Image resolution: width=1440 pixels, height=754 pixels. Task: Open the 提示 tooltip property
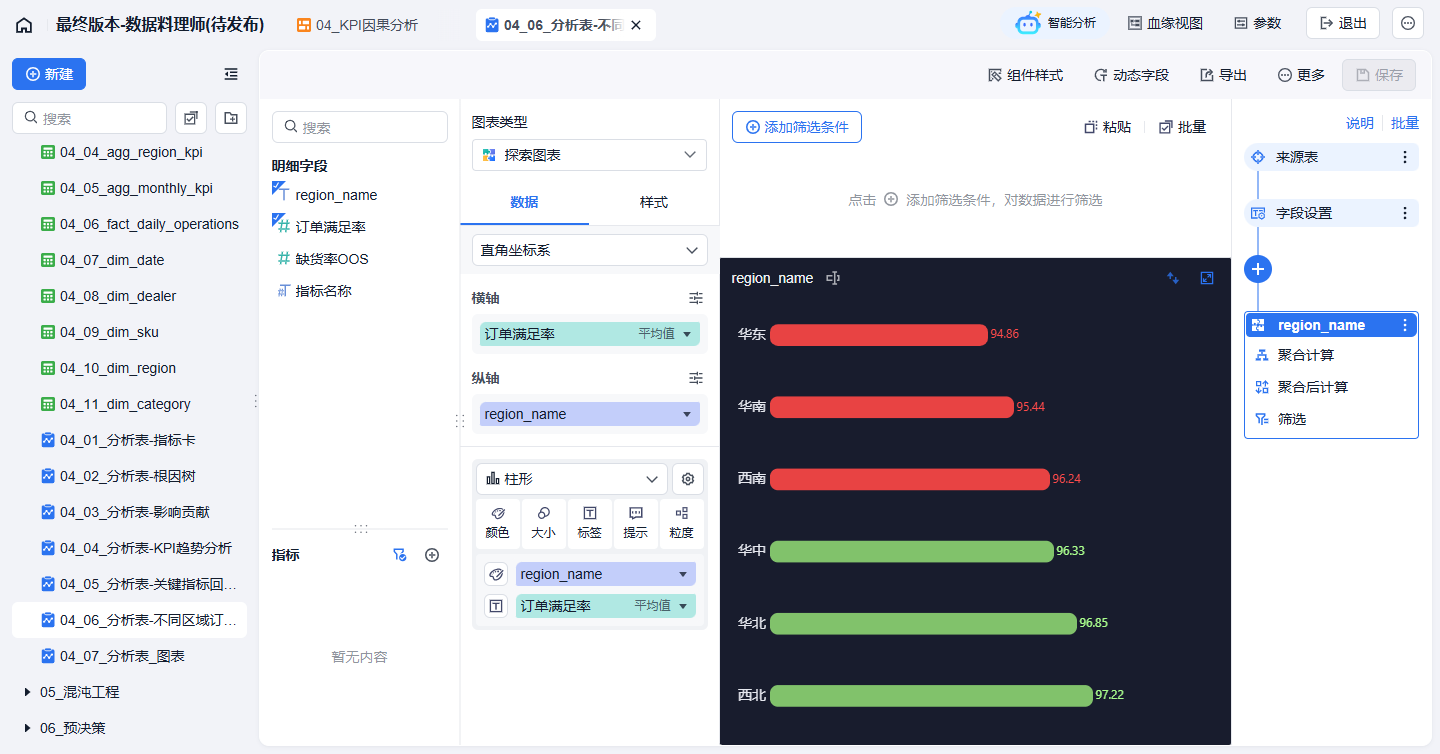[x=636, y=523]
